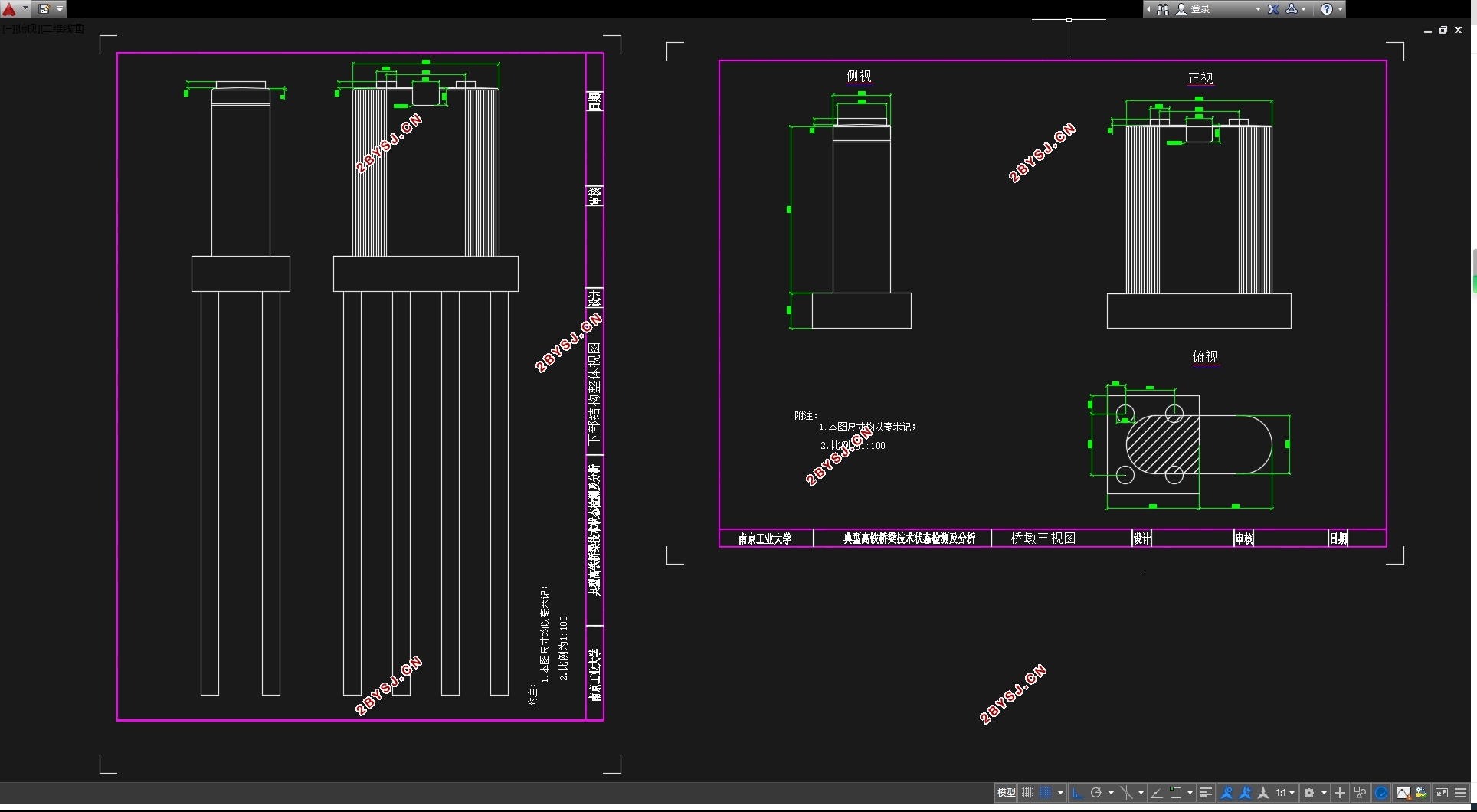
Task: Click the grey annotation scale icon
Action: coord(1263,793)
